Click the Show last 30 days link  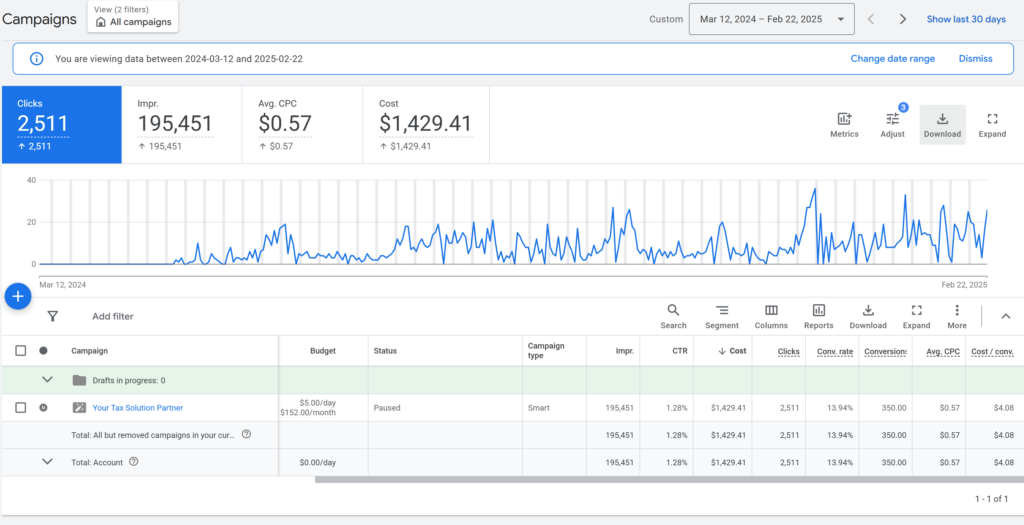pos(965,19)
